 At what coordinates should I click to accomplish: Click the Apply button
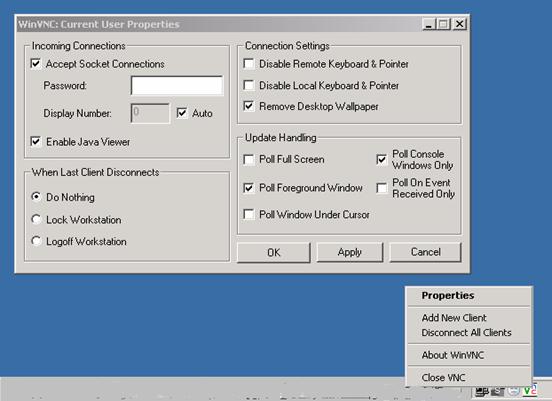pos(350,252)
